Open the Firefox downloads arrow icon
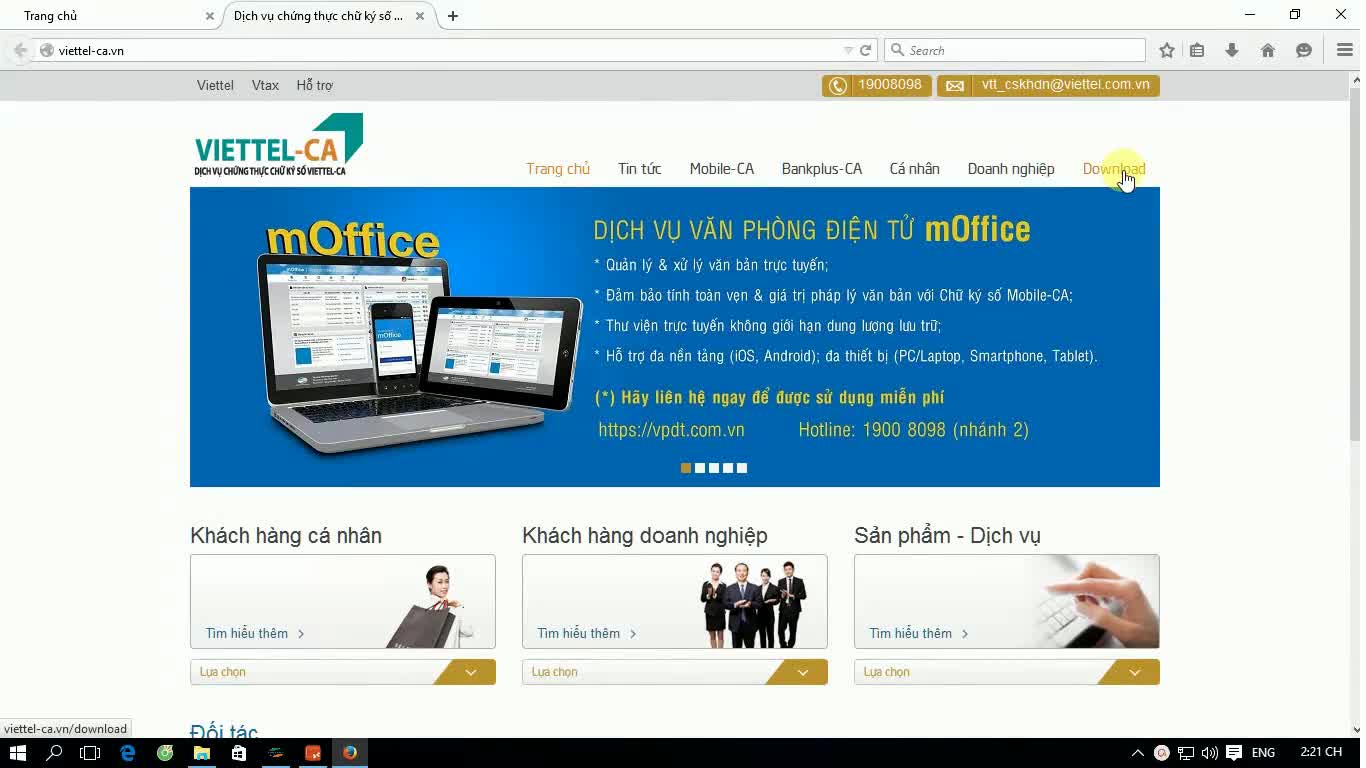Image resolution: width=1366 pixels, height=768 pixels. (x=1232, y=50)
